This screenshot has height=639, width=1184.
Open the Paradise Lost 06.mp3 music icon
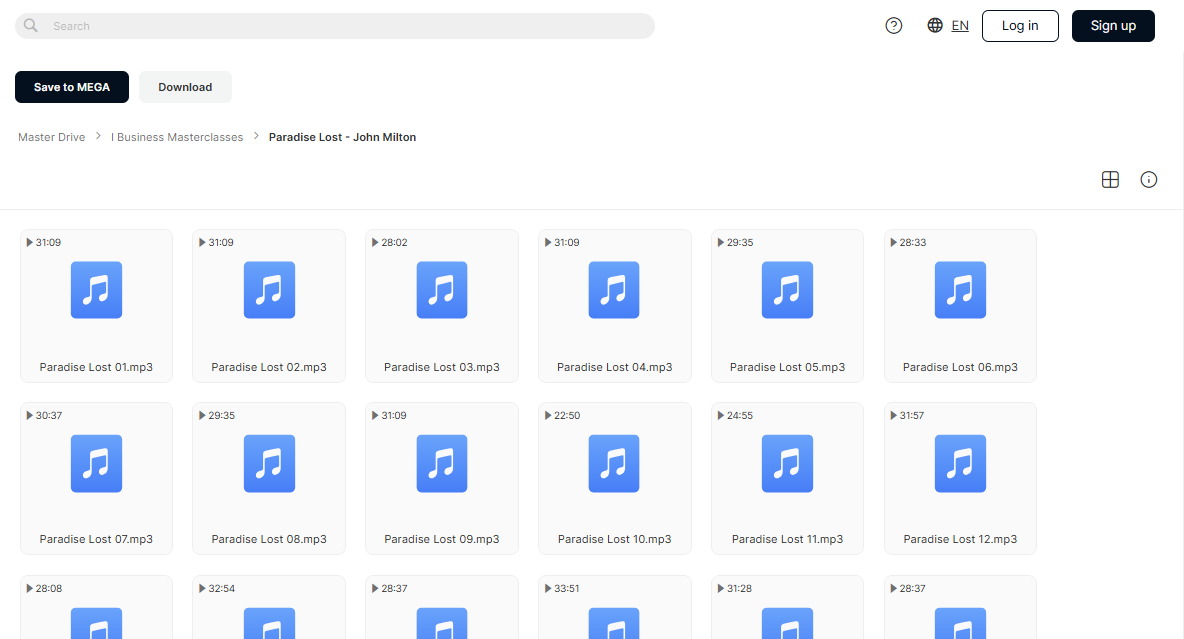pyautogui.click(x=960, y=290)
